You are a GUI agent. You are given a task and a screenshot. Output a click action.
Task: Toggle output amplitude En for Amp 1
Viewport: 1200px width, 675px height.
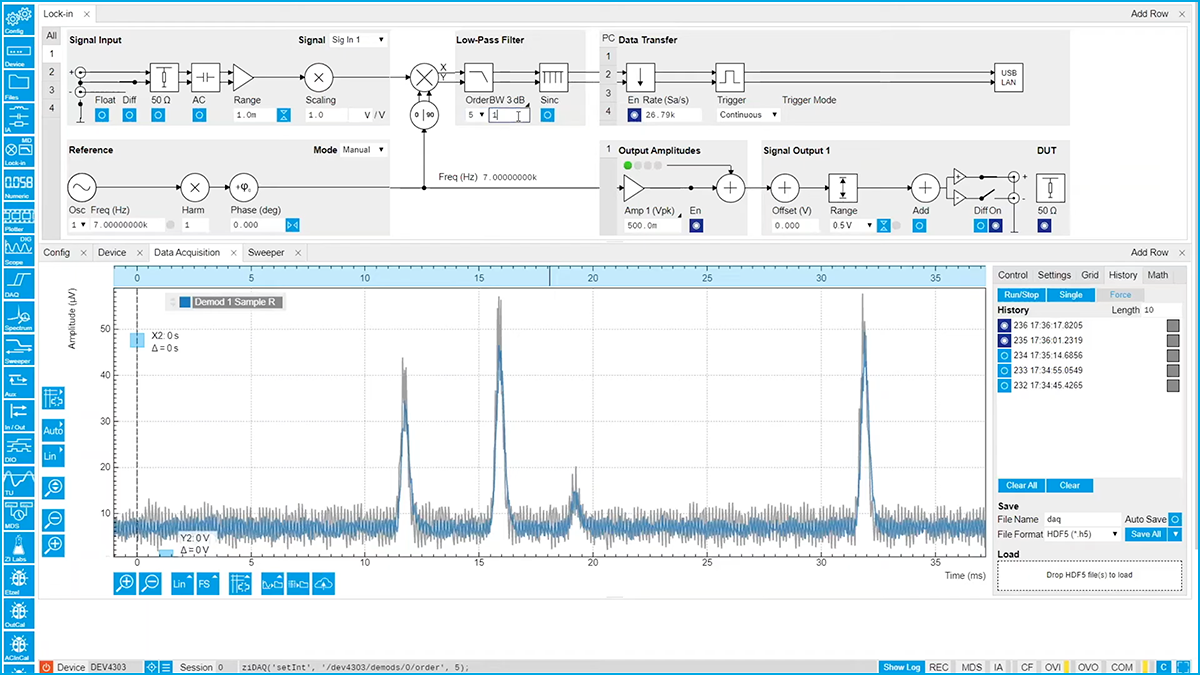696,226
